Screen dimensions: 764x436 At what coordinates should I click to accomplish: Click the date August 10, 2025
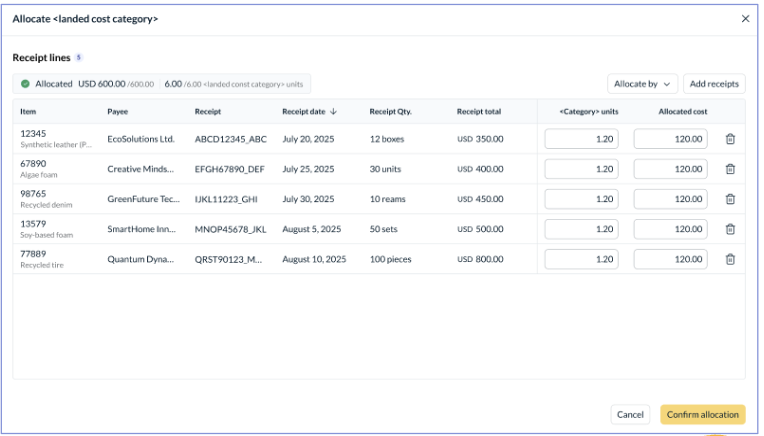[x=314, y=259]
